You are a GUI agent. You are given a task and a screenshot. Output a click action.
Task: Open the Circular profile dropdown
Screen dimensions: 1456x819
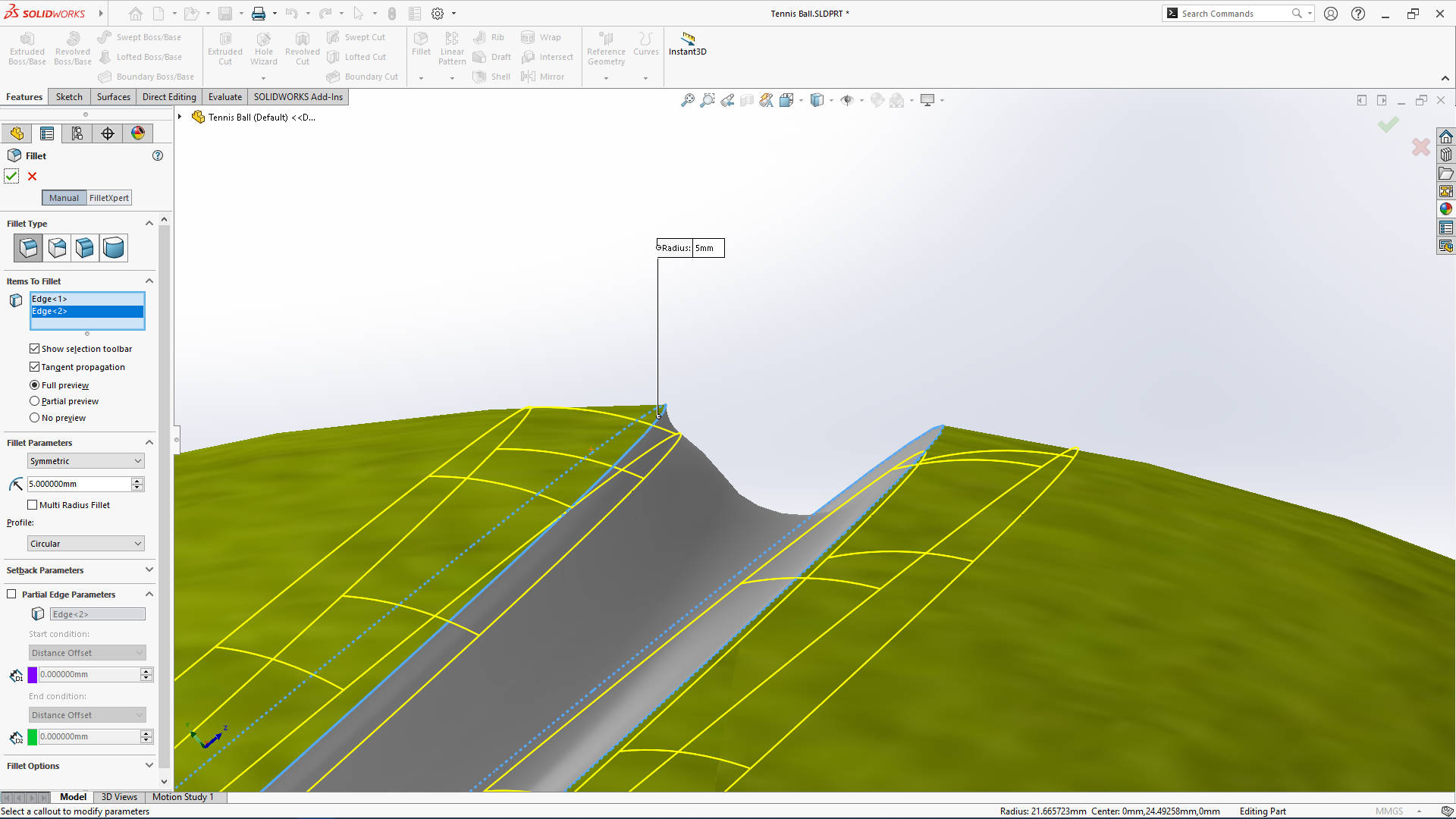(86, 544)
